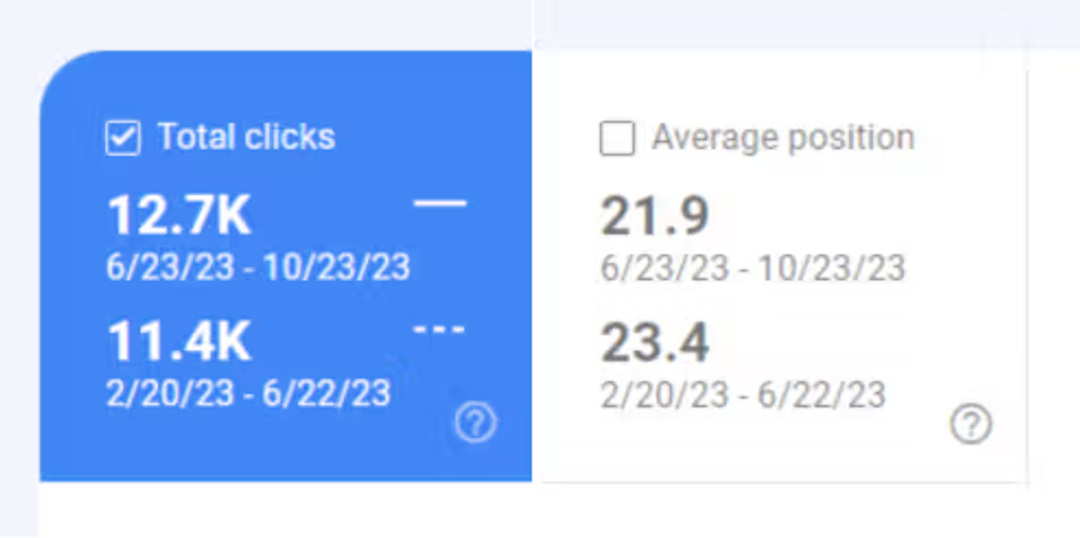The height and width of the screenshot is (538, 1080).
Task: Click empty panel right of Average position
Action: pos(1054,276)
